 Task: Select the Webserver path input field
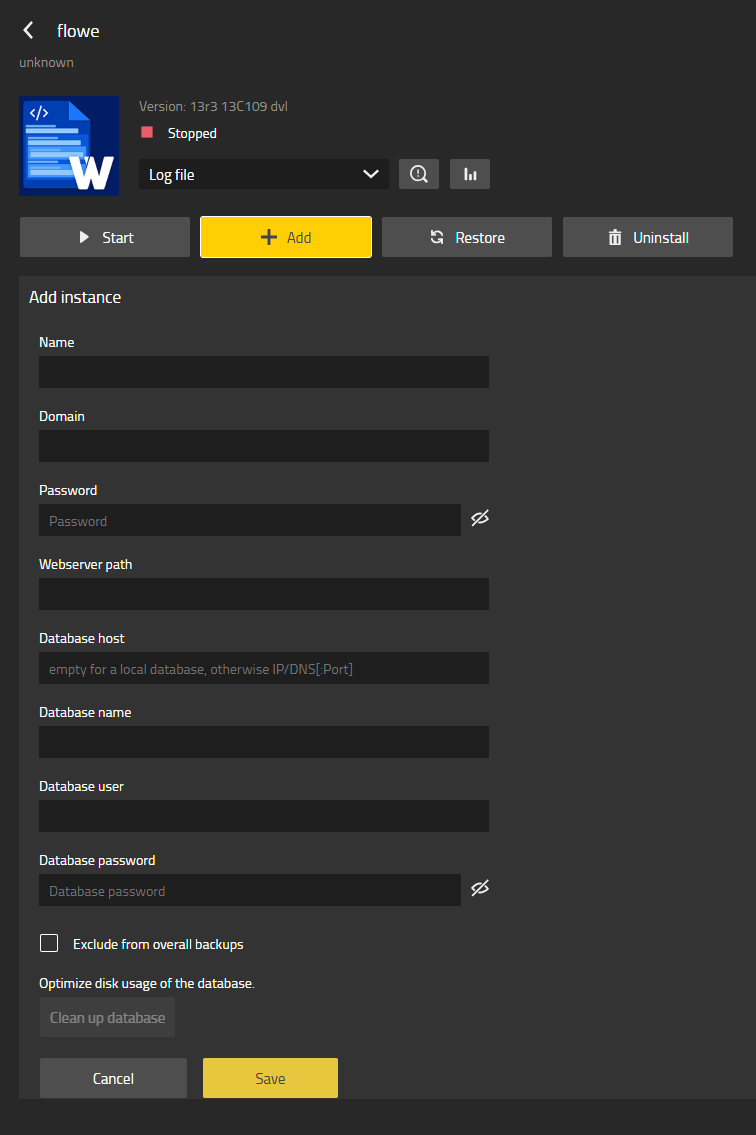264,594
